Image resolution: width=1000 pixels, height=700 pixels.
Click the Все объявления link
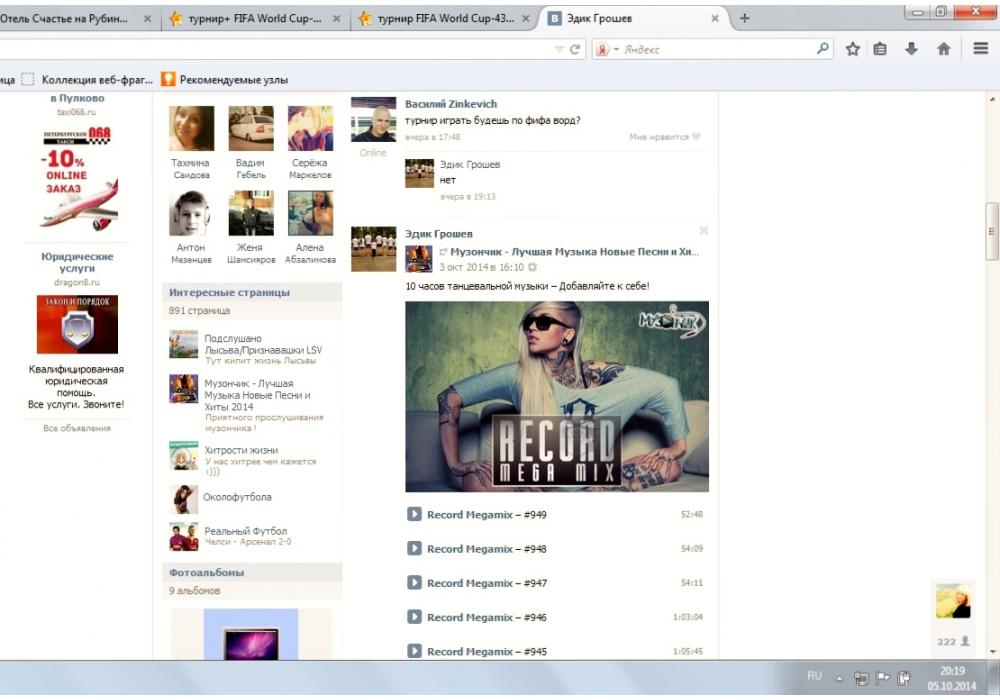[77, 428]
